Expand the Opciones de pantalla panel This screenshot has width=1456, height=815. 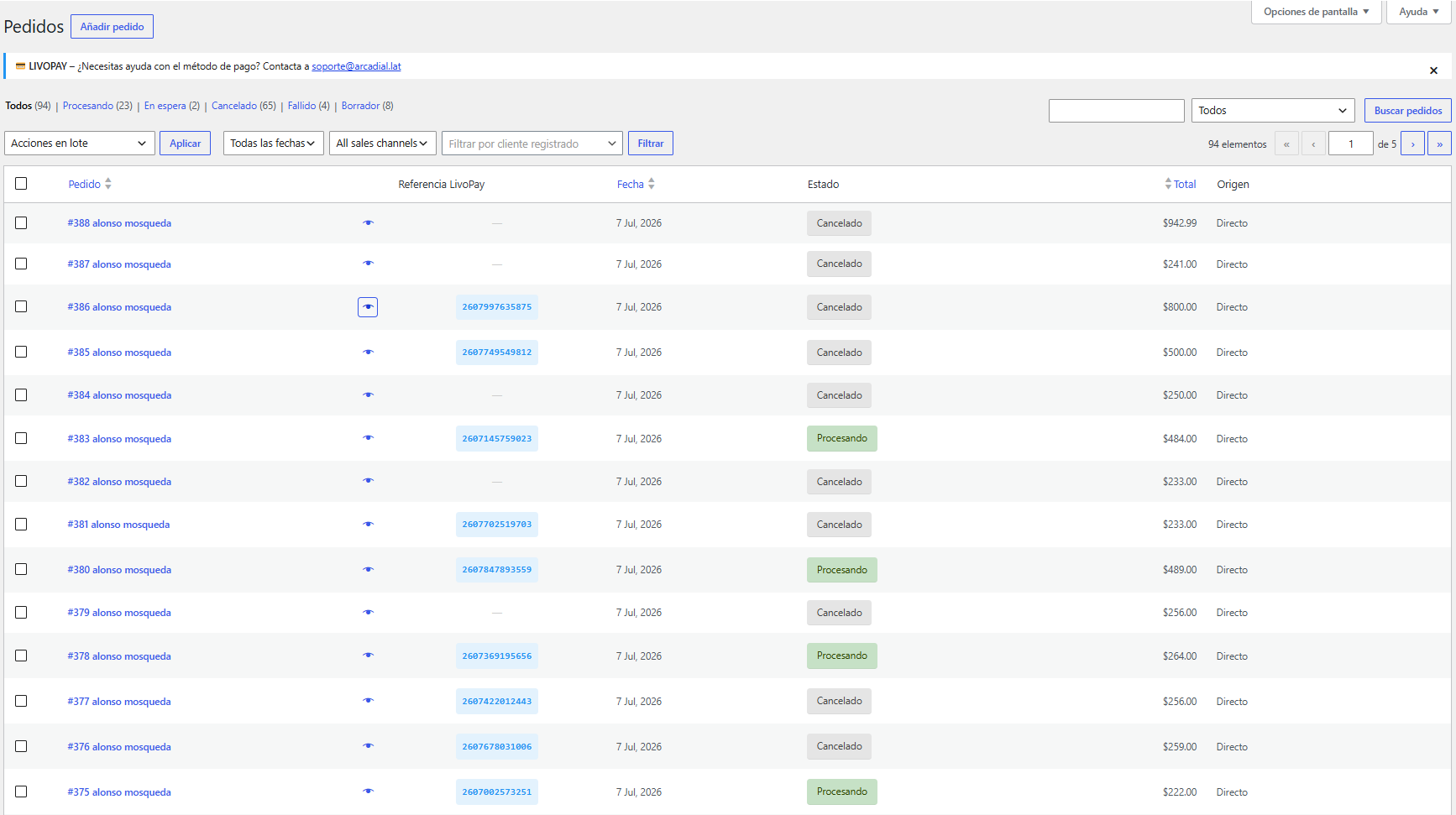(1316, 12)
